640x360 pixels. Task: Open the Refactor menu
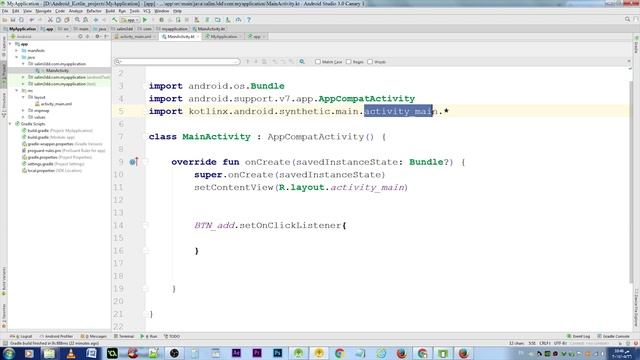94,11
